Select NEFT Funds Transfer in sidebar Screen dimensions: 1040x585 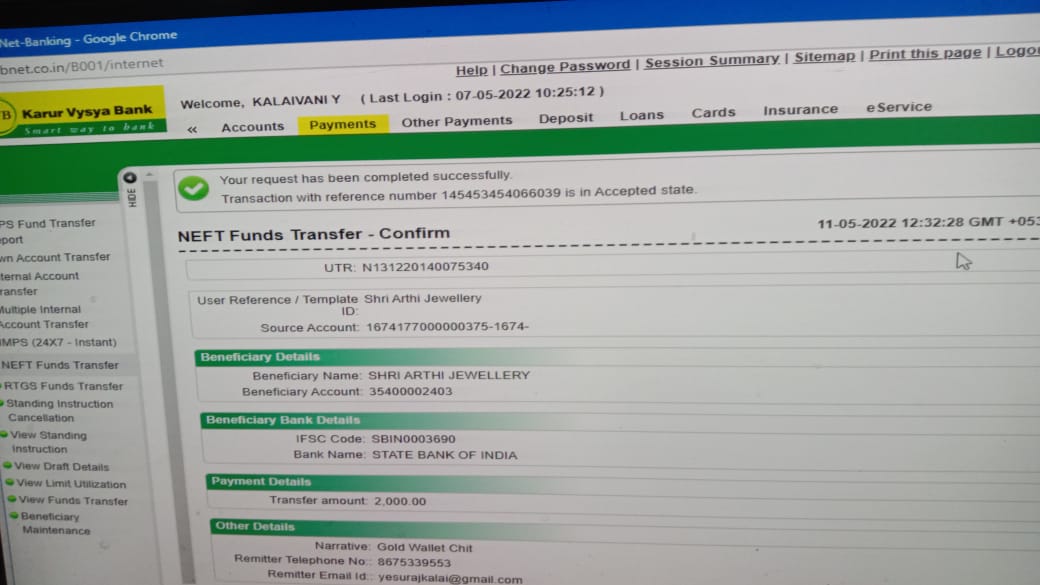click(x=60, y=365)
